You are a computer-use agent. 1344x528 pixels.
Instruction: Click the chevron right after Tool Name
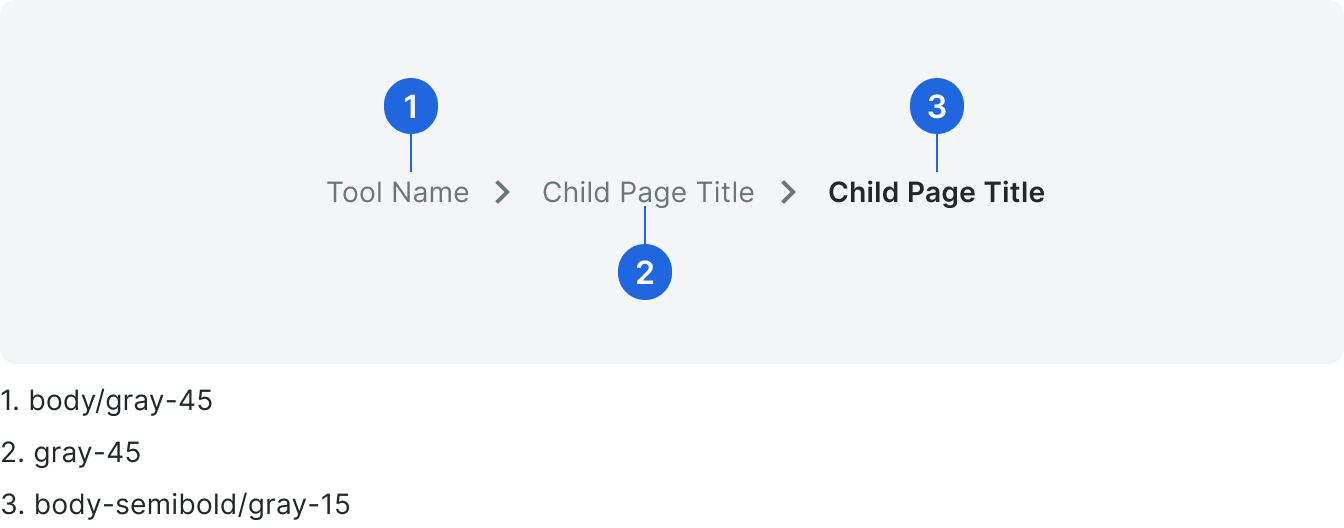tap(503, 192)
